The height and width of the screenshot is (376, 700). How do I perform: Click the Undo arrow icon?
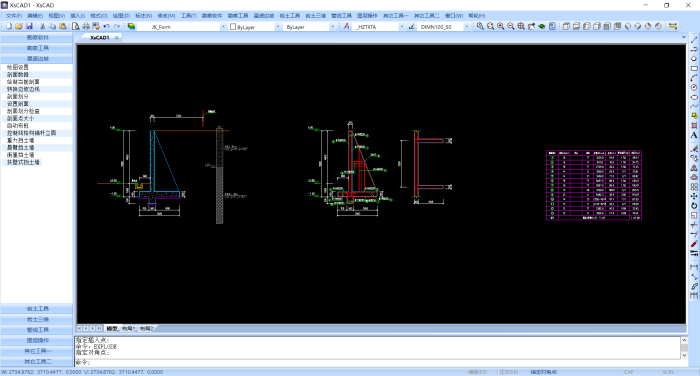[x=107, y=27]
